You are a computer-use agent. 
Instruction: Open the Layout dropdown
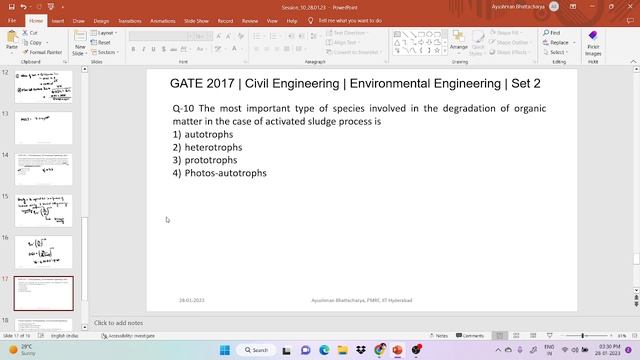click(104, 33)
